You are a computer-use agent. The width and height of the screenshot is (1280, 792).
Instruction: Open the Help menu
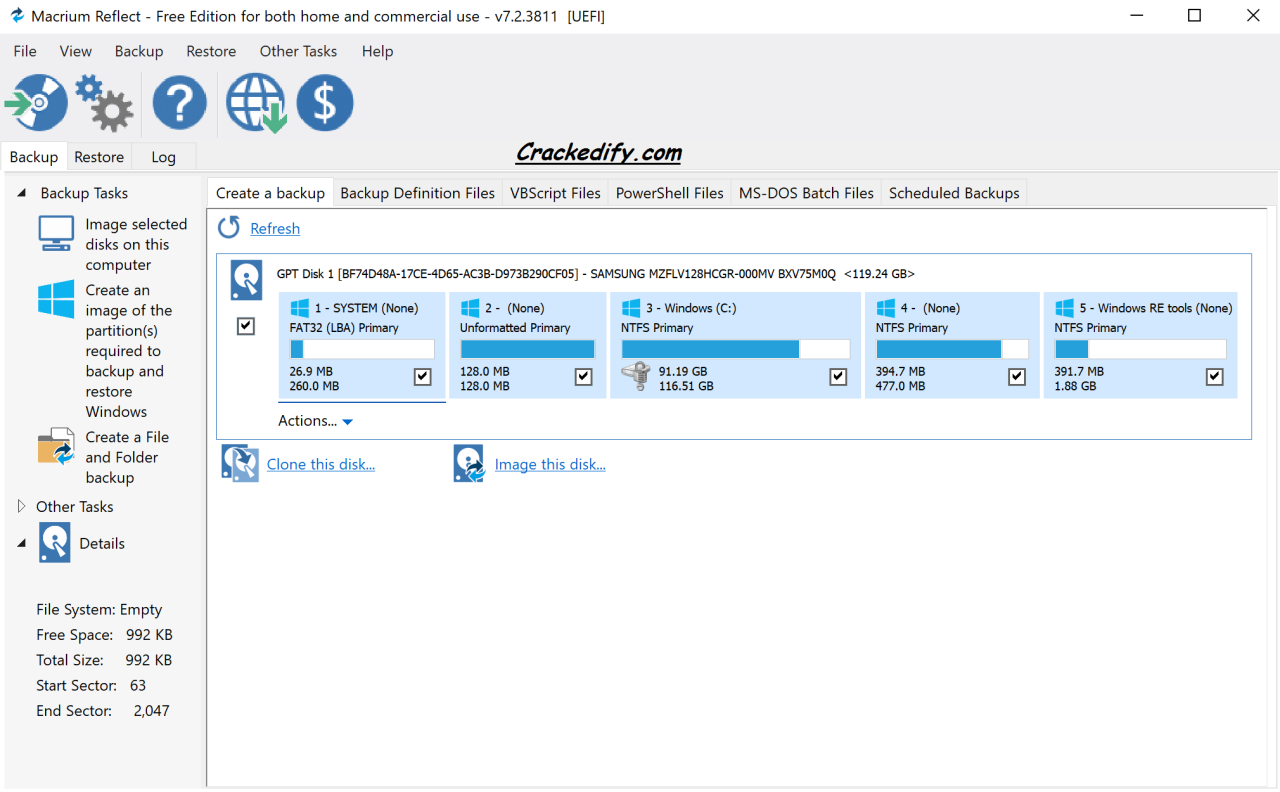[x=377, y=51]
